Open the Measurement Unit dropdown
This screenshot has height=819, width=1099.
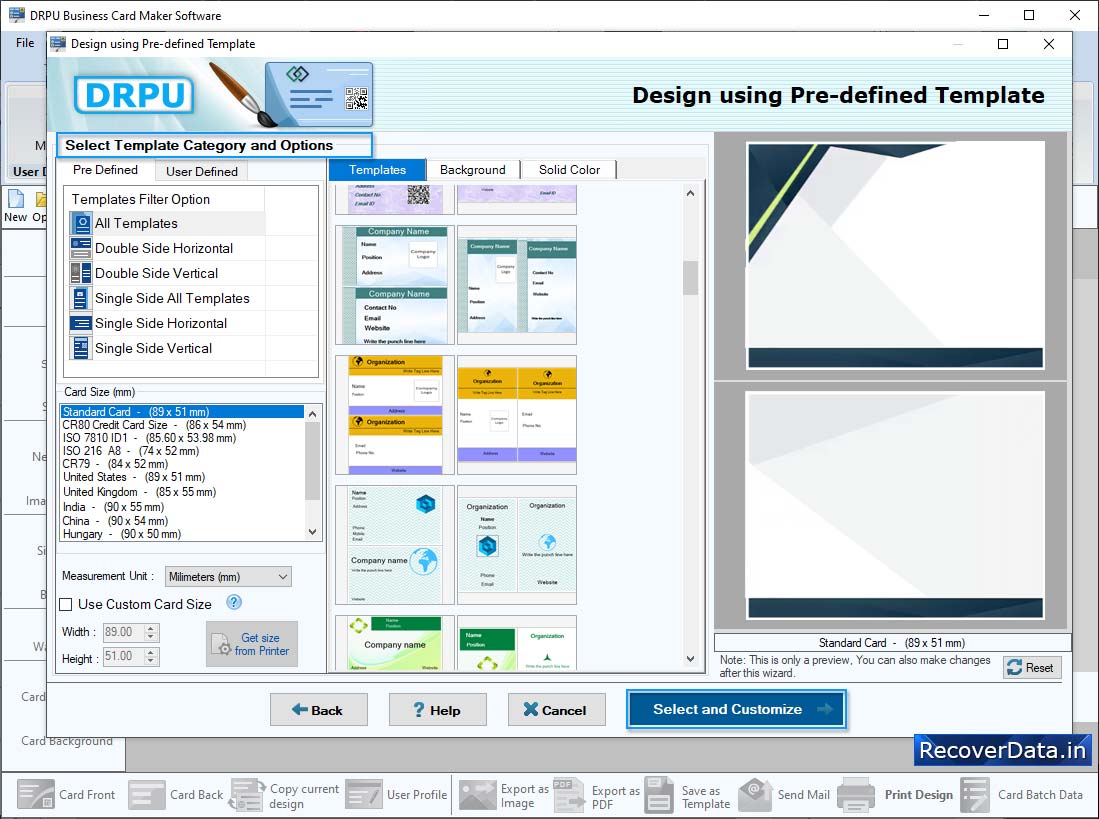[x=228, y=577]
